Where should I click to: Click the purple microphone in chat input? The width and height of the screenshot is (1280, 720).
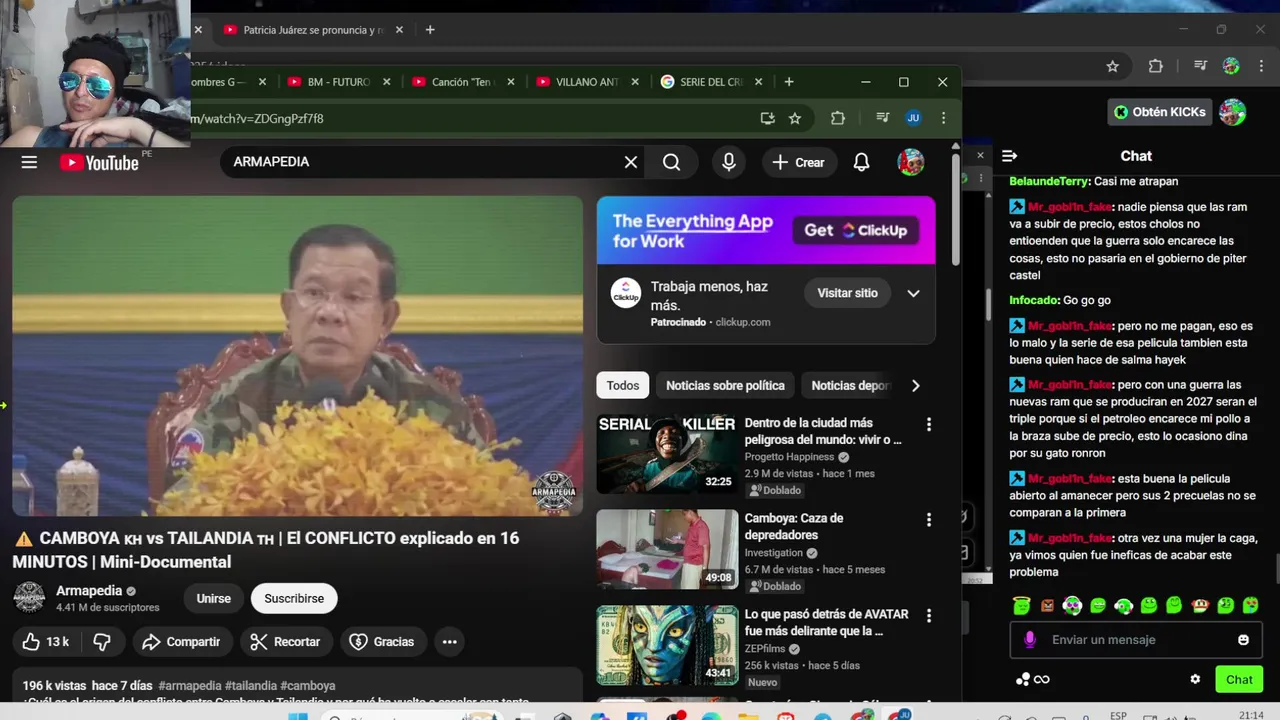click(x=1030, y=640)
